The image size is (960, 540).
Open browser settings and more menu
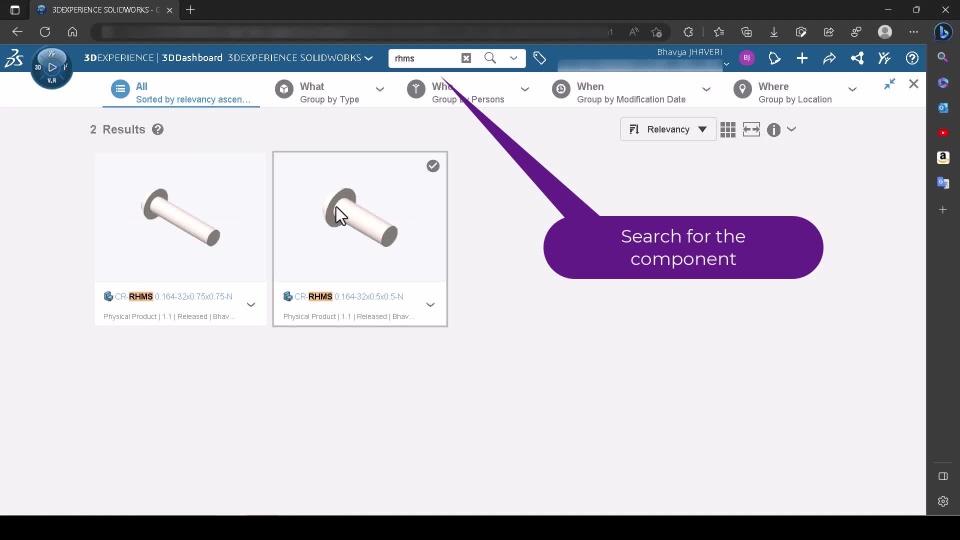coord(913,32)
